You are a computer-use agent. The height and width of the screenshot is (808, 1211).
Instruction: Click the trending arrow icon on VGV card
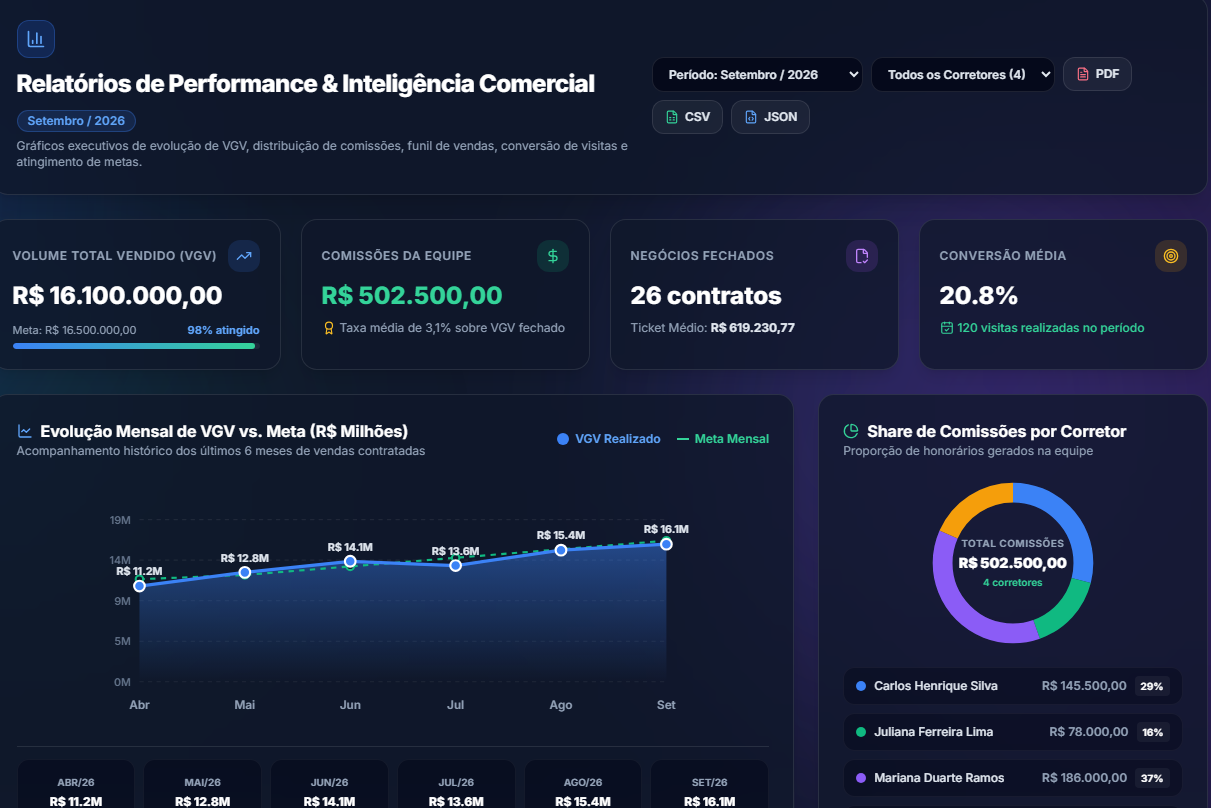244,256
